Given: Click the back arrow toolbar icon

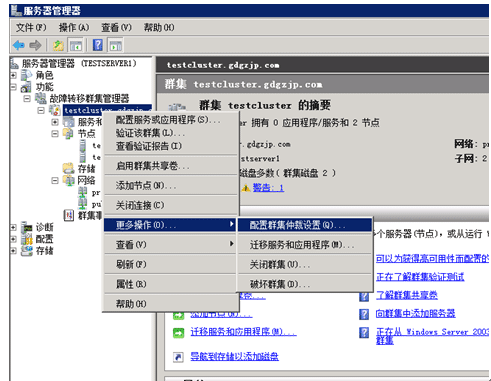Looking at the screenshot, I should coord(19,45).
